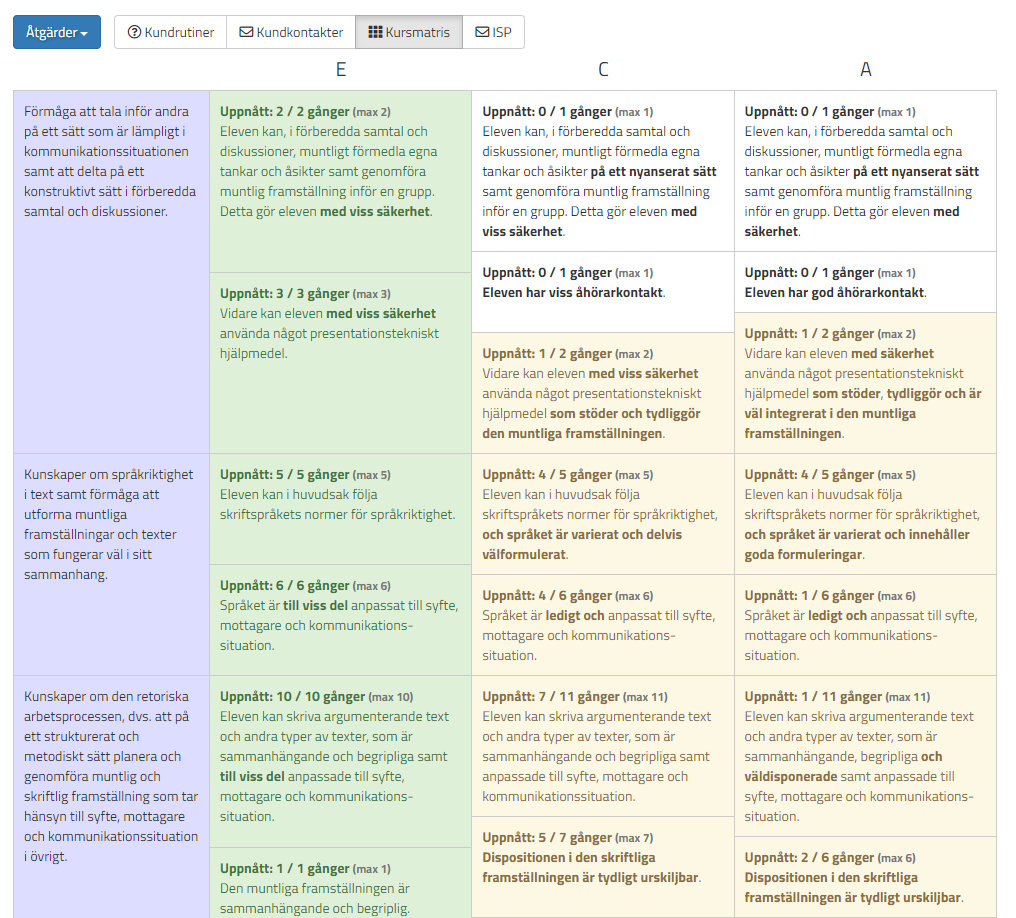Select A cell 'Eleven har god åhörarkontakt'
Screen dimensions: 1016x918
(x=865, y=282)
